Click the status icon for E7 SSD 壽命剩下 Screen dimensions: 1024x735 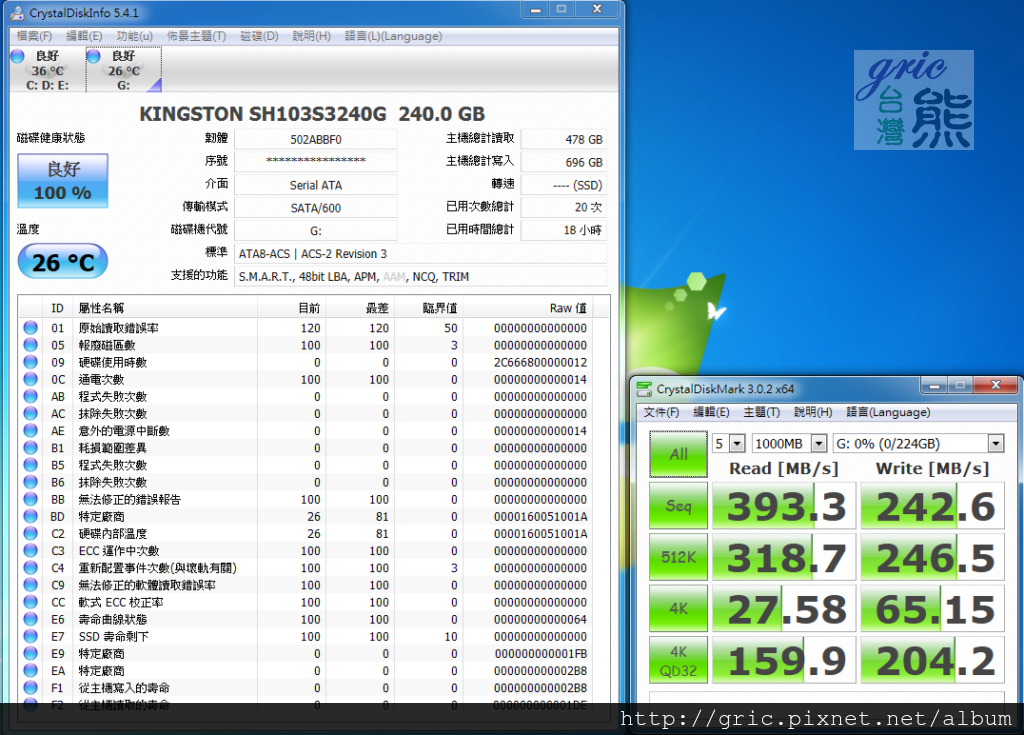pos(30,636)
